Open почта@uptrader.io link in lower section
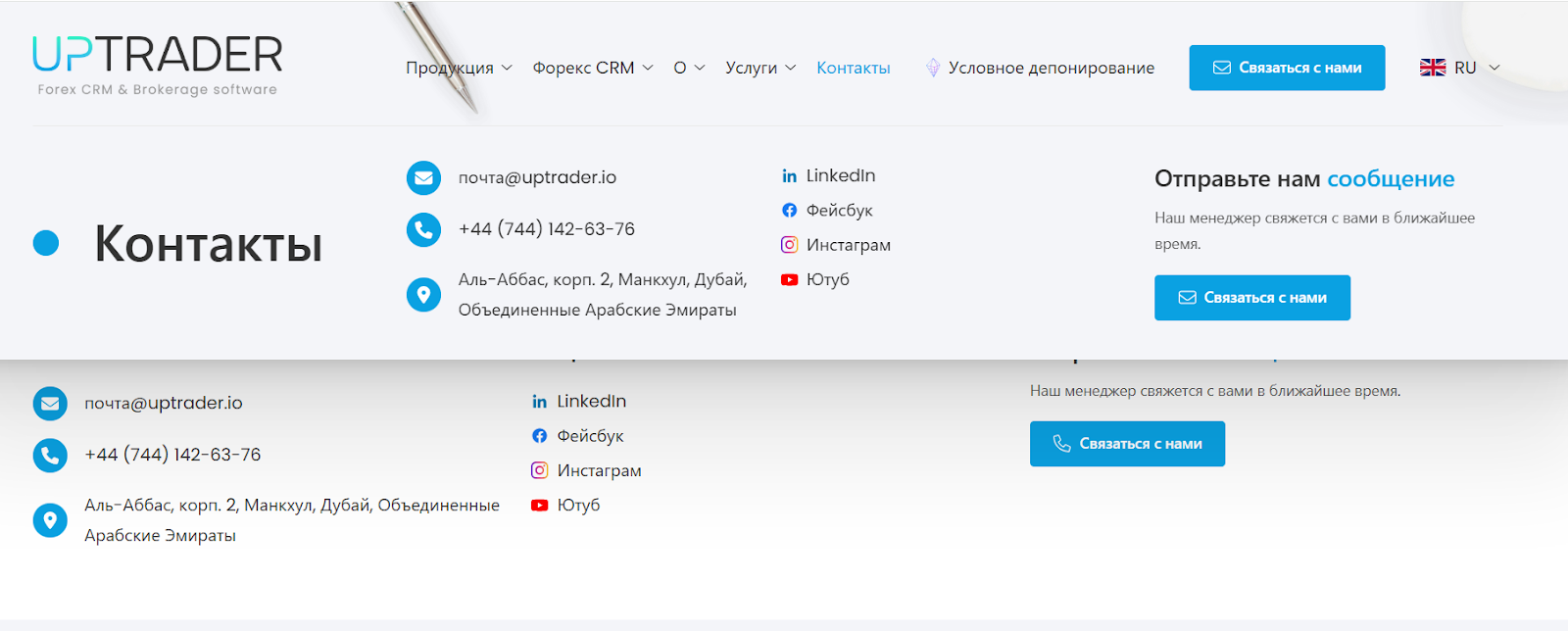This screenshot has width=1568, height=631. [x=164, y=403]
